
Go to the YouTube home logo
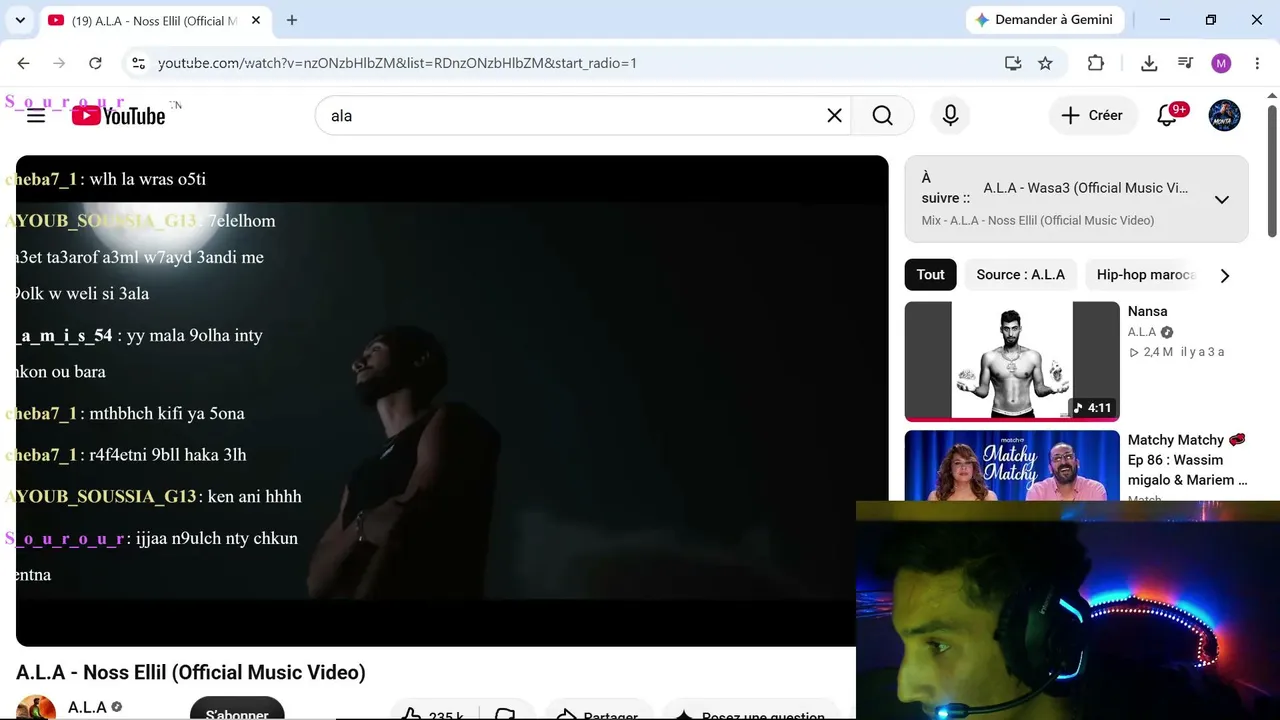point(118,116)
